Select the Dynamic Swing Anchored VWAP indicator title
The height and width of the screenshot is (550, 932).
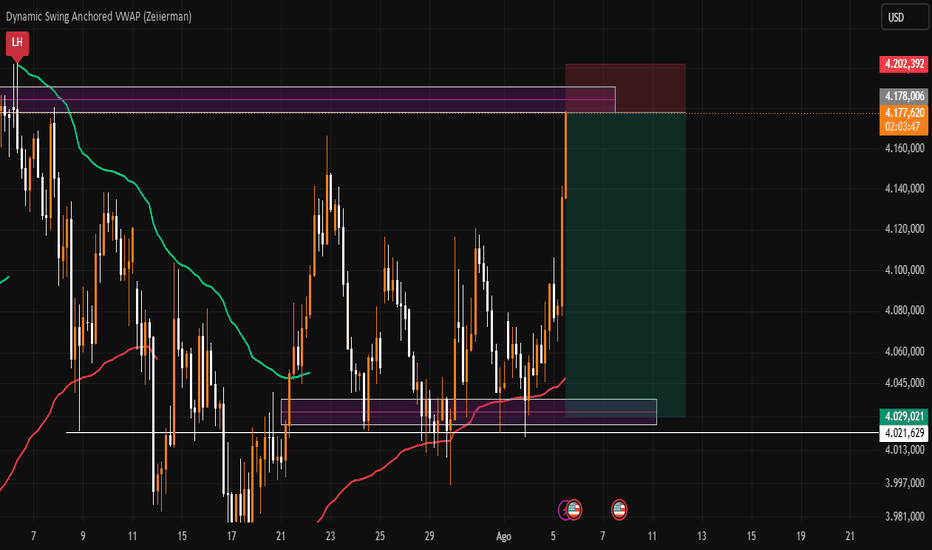(x=99, y=17)
